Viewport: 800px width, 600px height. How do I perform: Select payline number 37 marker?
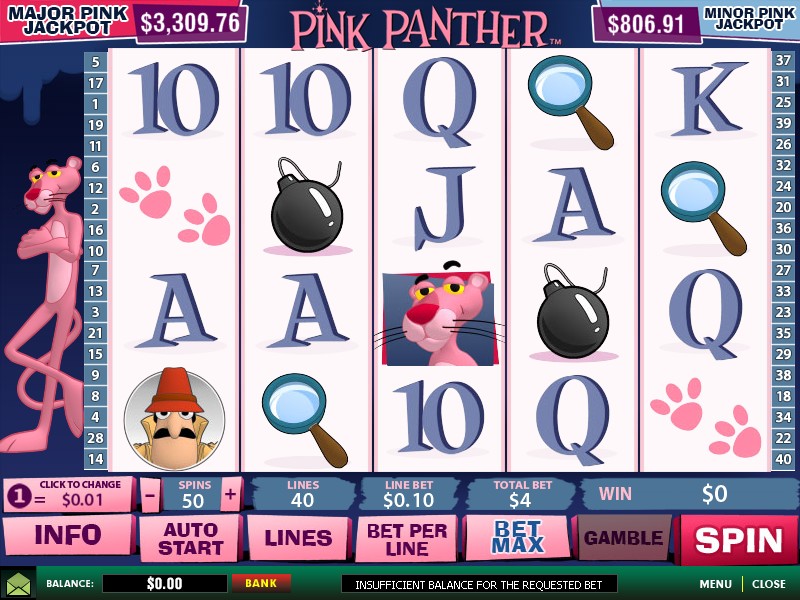click(783, 60)
